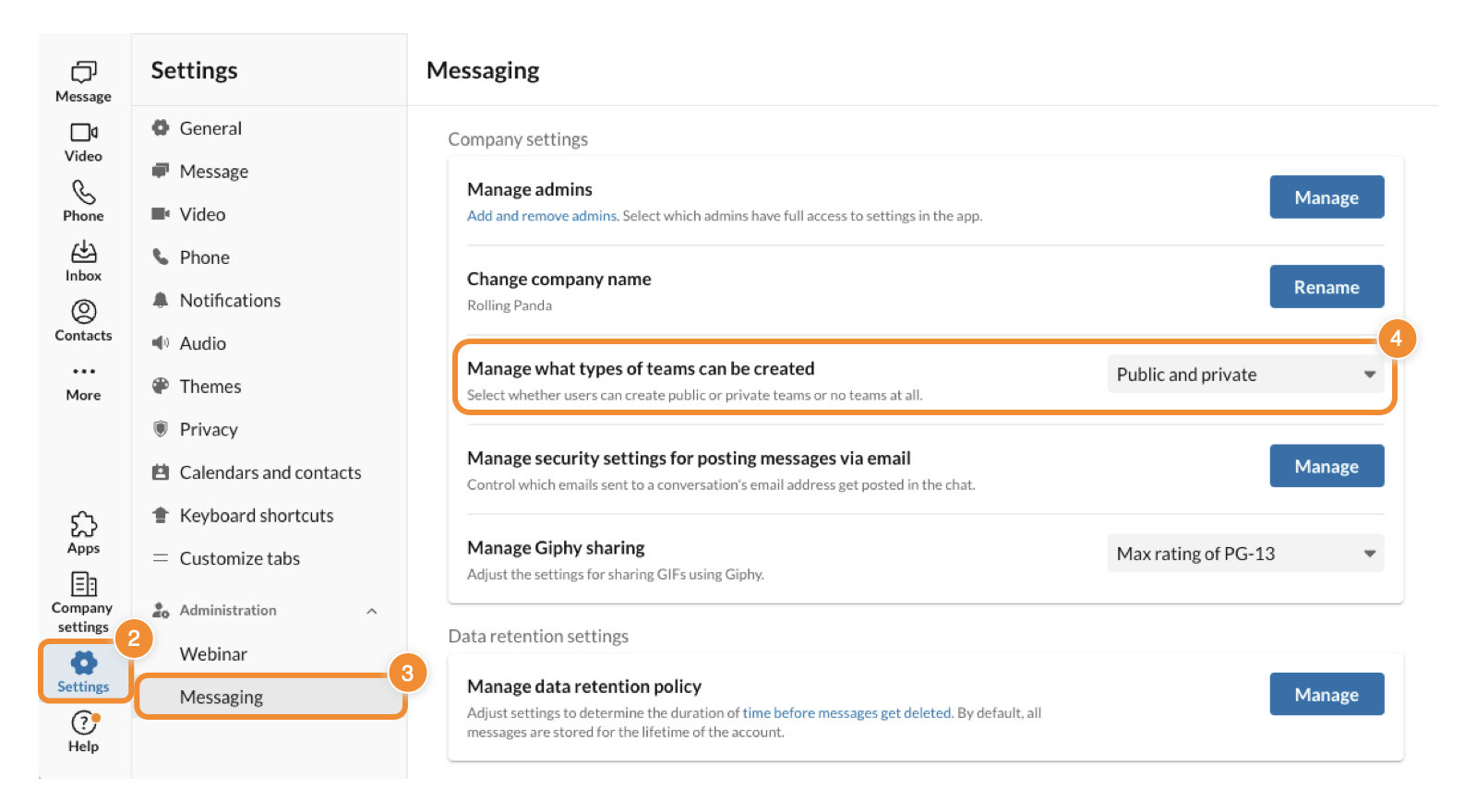Screen dimensions: 1477x812
Task: Open the Giphy sharing Max rating dropdown
Action: click(1244, 554)
